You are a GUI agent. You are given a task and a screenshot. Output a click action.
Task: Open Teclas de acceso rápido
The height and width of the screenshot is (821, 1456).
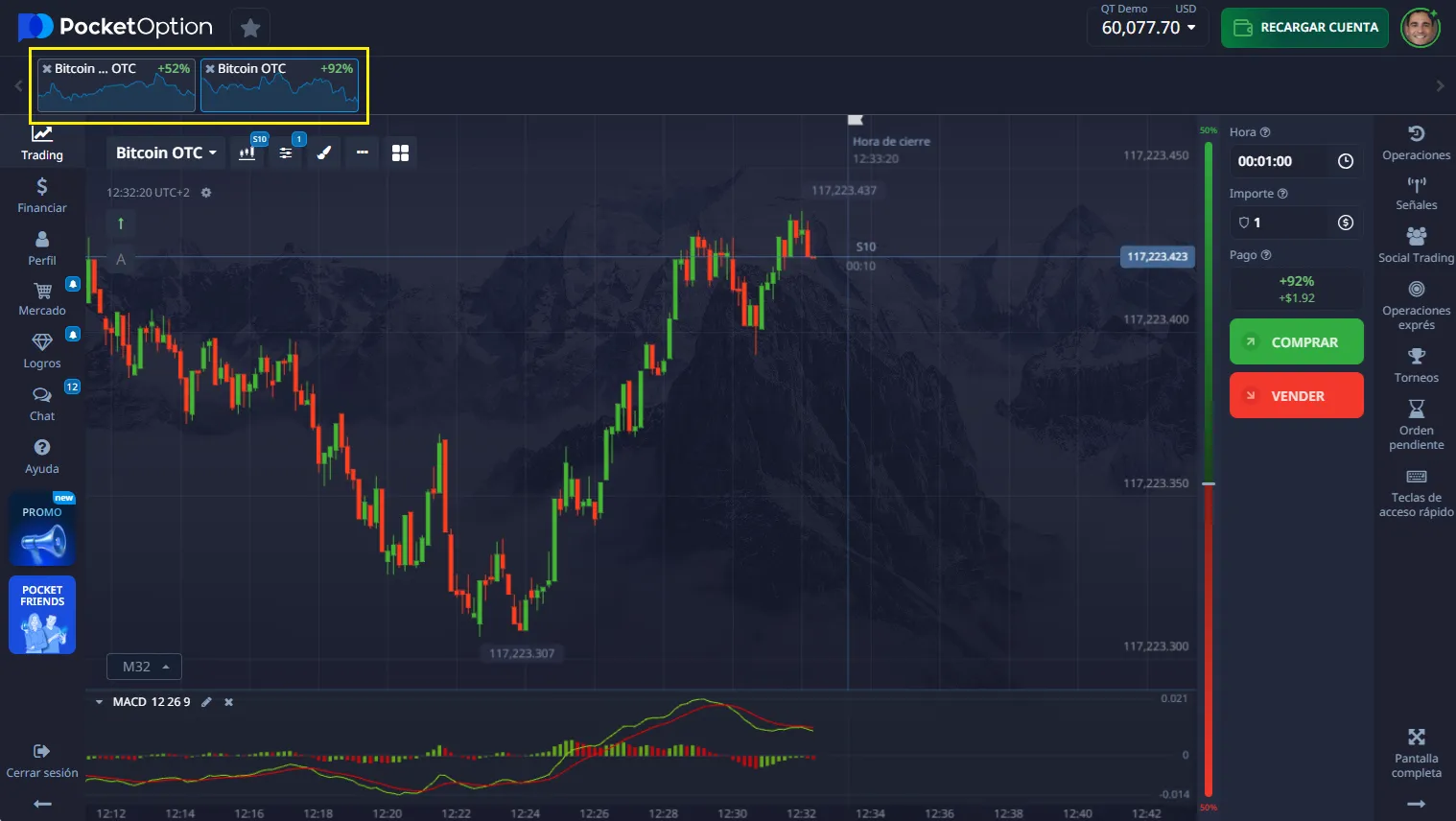(1417, 492)
